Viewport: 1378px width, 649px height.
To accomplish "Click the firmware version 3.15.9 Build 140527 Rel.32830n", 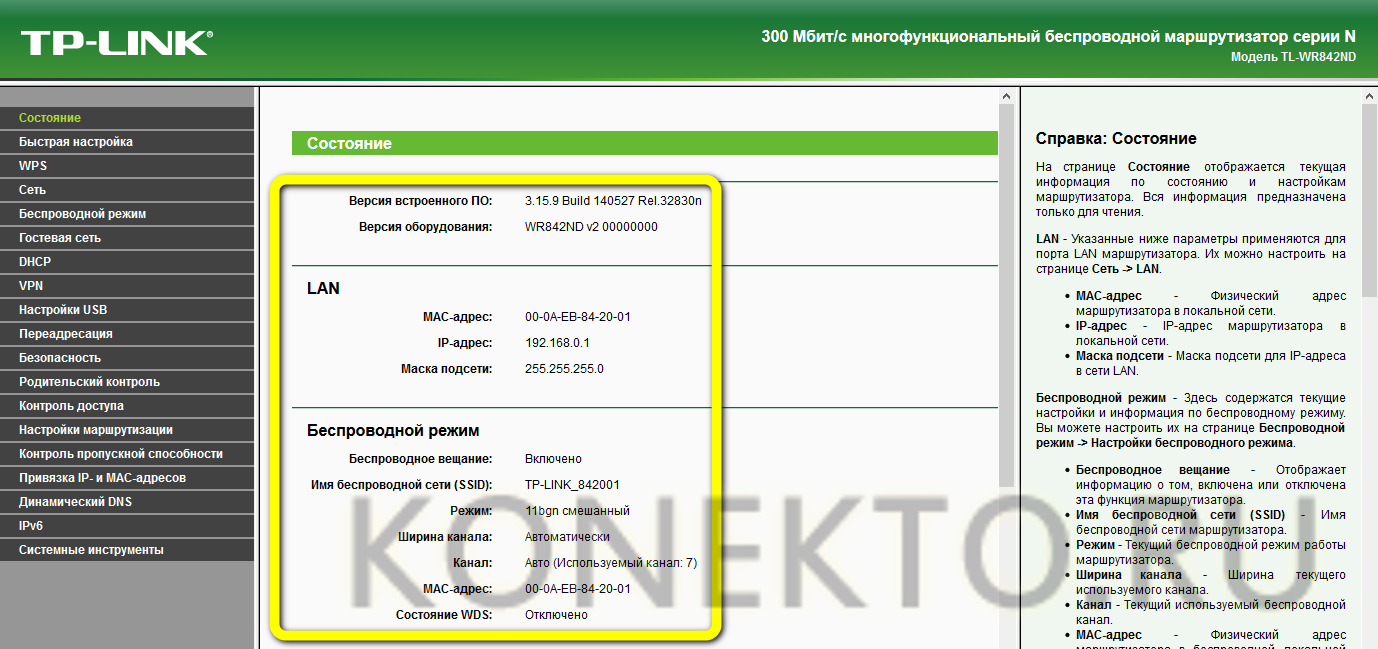I will point(613,201).
